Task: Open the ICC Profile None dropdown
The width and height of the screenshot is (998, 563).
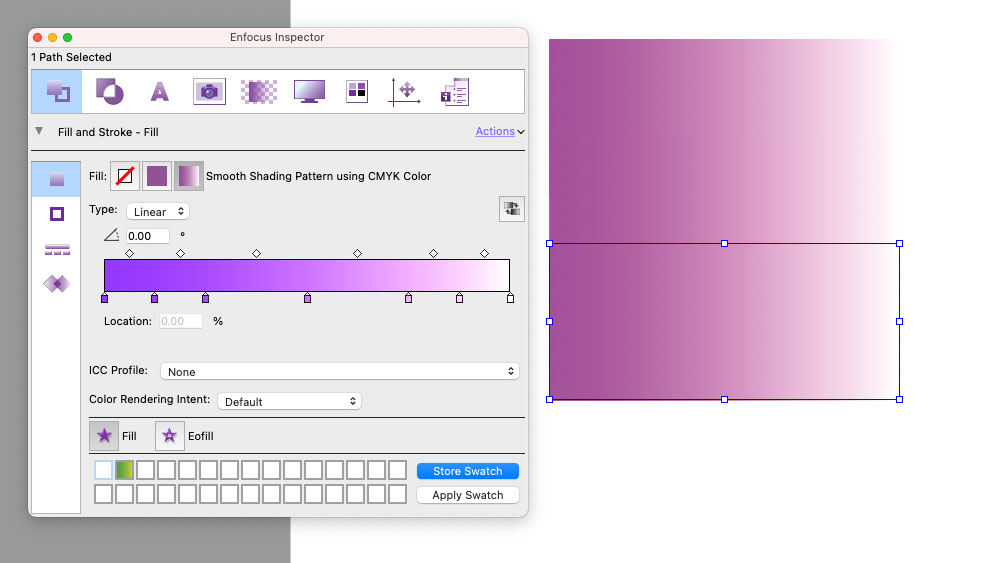Action: tap(339, 372)
